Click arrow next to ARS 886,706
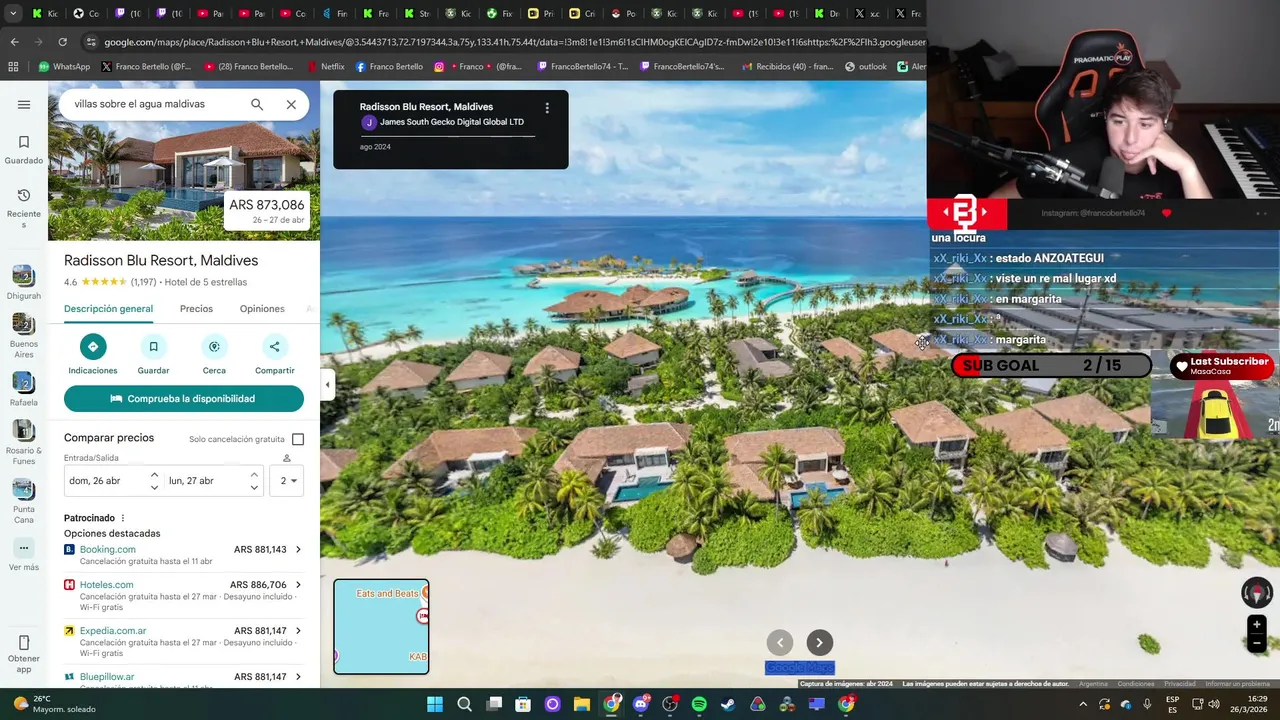This screenshot has height=720, width=1280. [x=298, y=585]
